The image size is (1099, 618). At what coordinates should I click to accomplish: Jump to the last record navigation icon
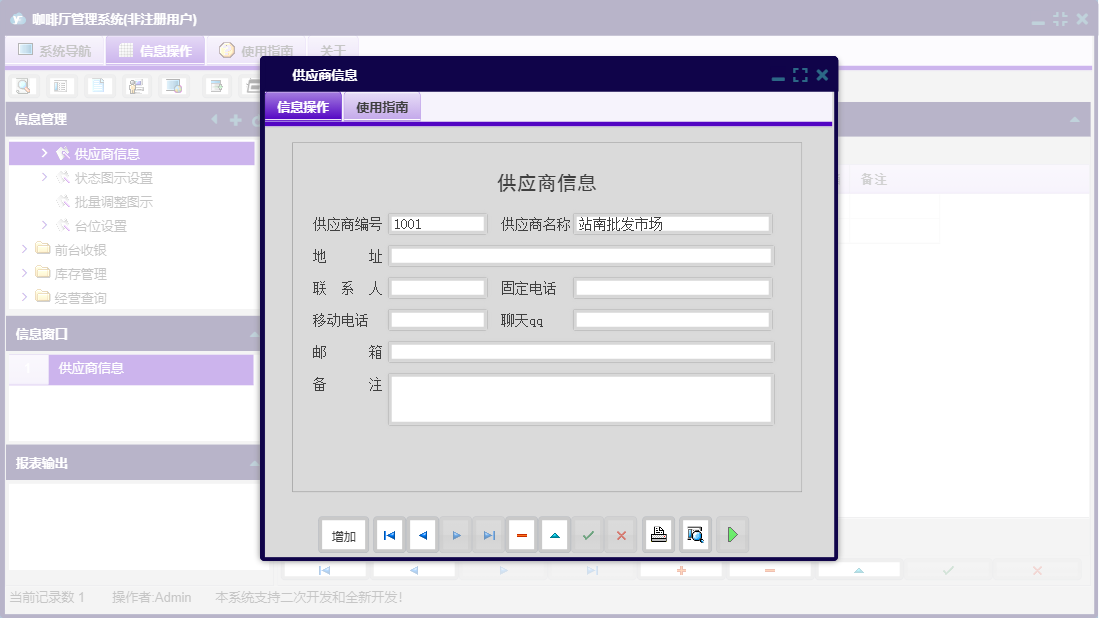tap(488, 534)
